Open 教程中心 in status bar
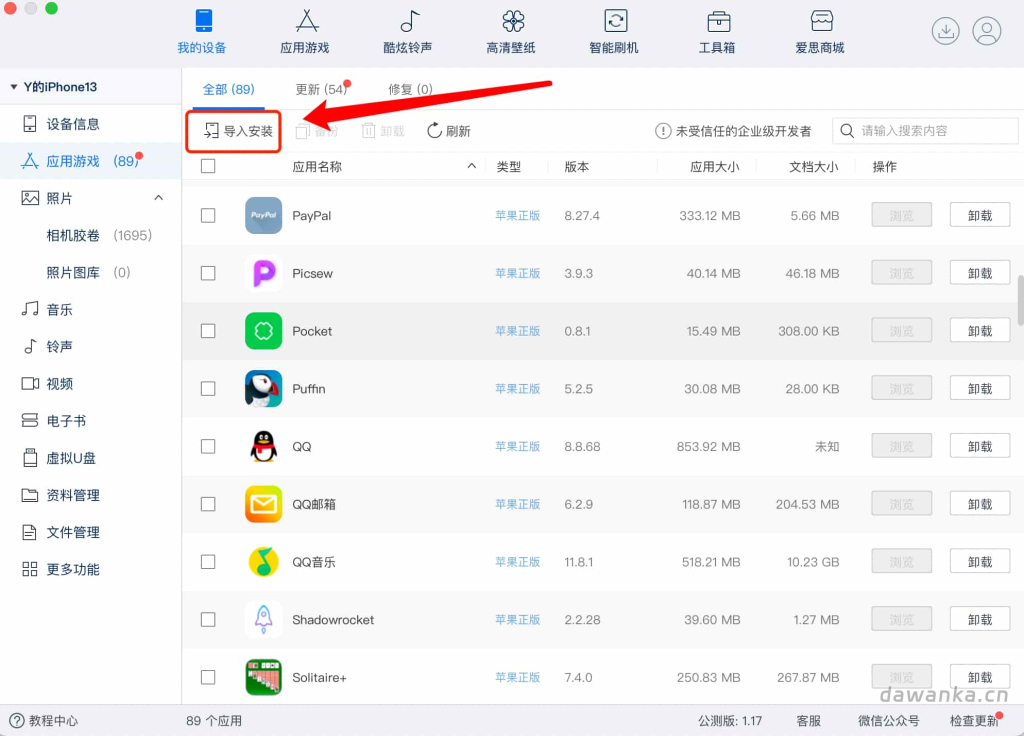This screenshot has width=1024, height=736. tap(44, 721)
